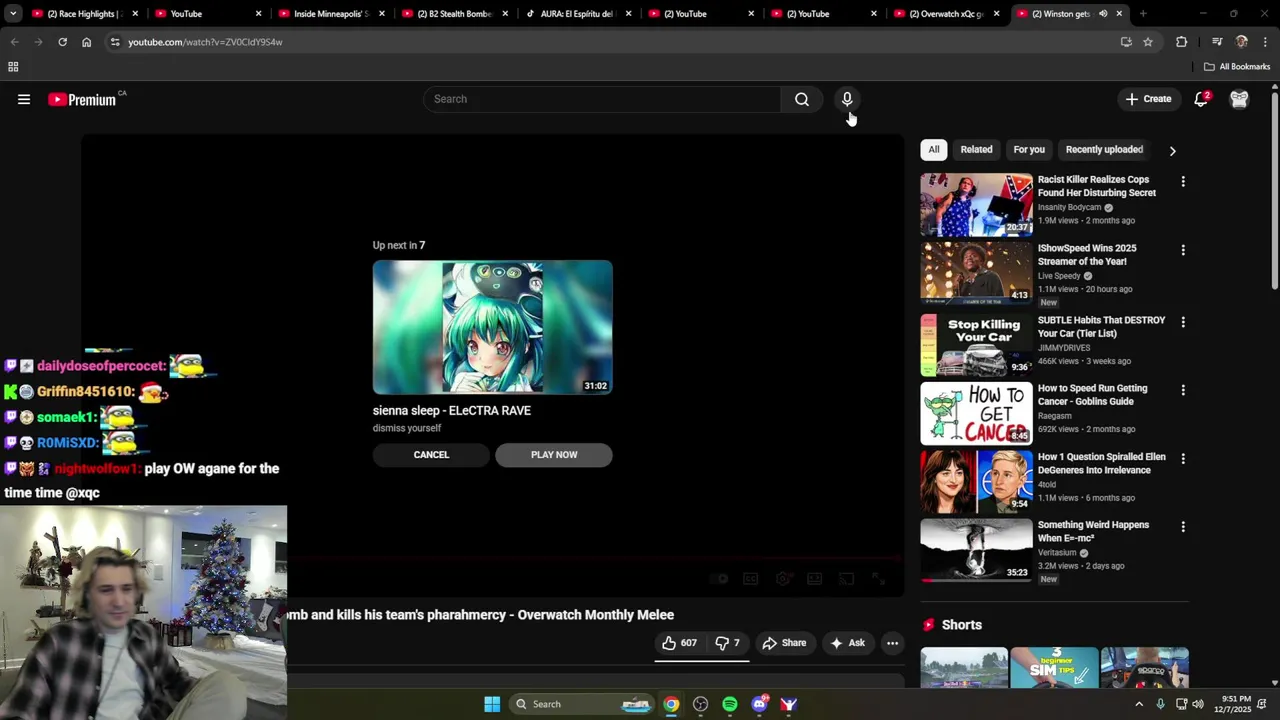The height and width of the screenshot is (720, 1280).
Task: Open options for IShowSpeed video
Action: [x=1183, y=250]
